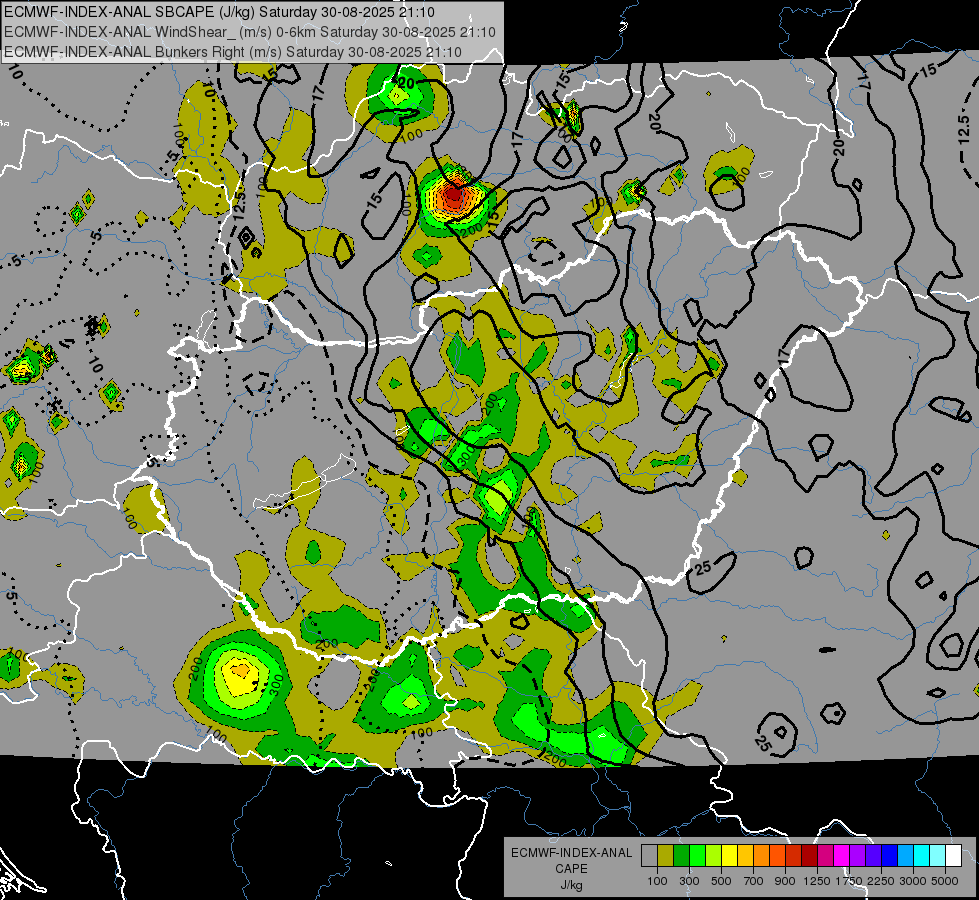The width and height of the screenshot is (979, 900).
Task: Click the legend label 900
Action: [785, 881]
